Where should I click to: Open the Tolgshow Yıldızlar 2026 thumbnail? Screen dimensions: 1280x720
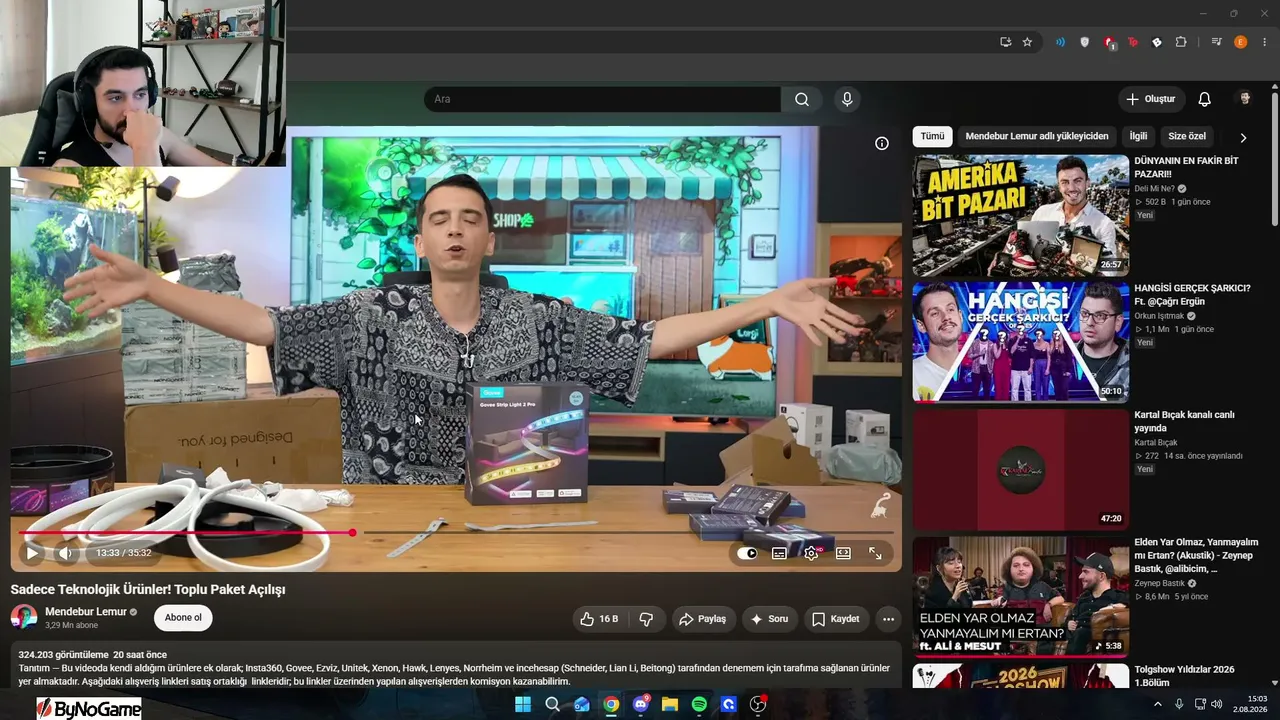(1021, 676)
